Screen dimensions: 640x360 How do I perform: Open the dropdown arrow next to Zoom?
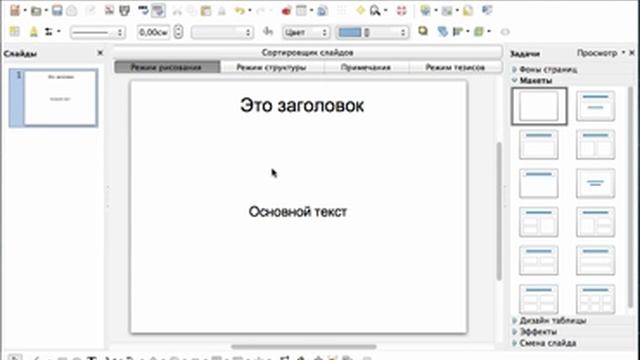tap(385, 11)
